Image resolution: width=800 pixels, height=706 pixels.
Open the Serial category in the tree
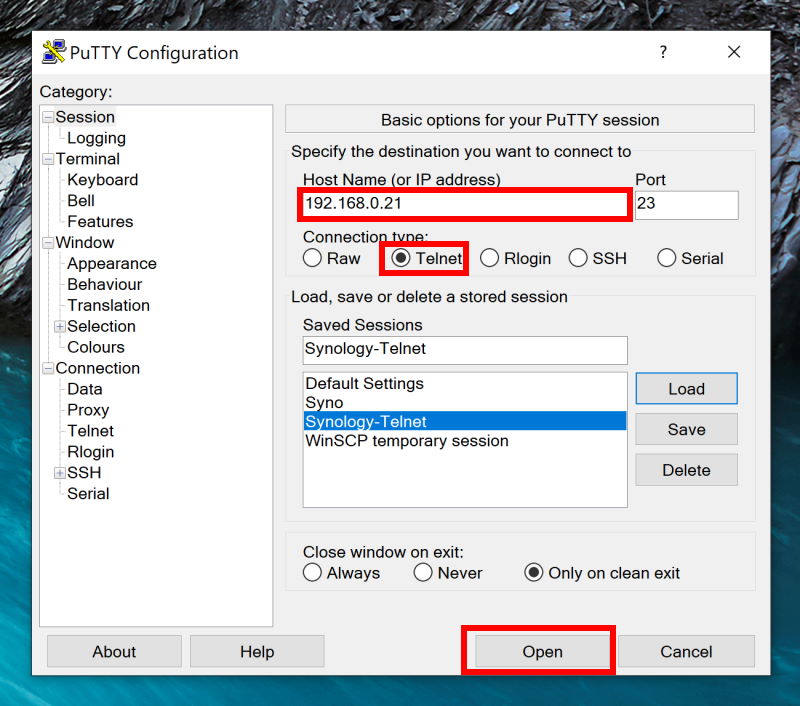point(88,493)
